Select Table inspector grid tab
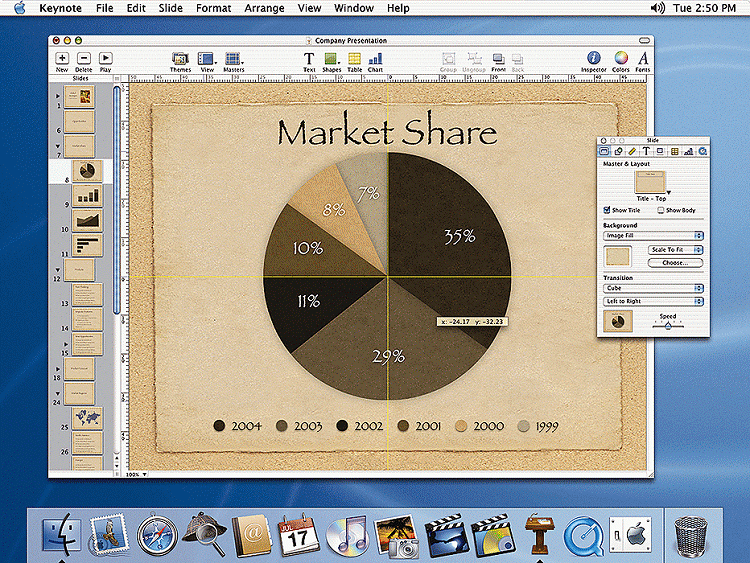Viewport: 750px width, 563px height. click(x=674, y=151)
